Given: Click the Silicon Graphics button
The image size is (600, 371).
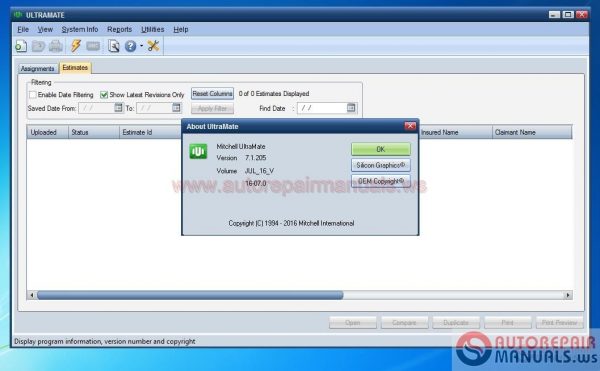Looking at the screenshot, I should pos(381,165).
